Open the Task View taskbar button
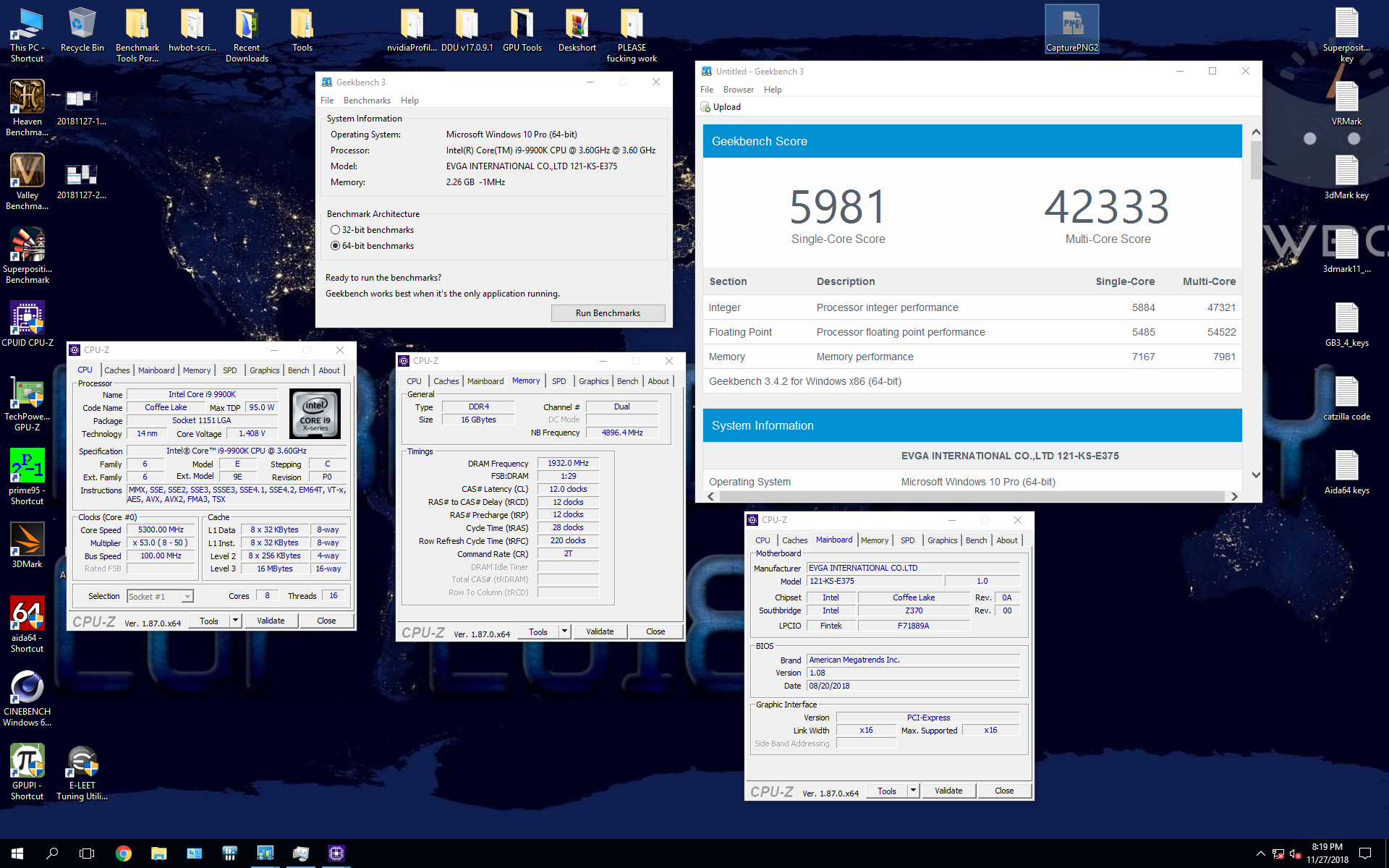 click(x=87, y=854)
